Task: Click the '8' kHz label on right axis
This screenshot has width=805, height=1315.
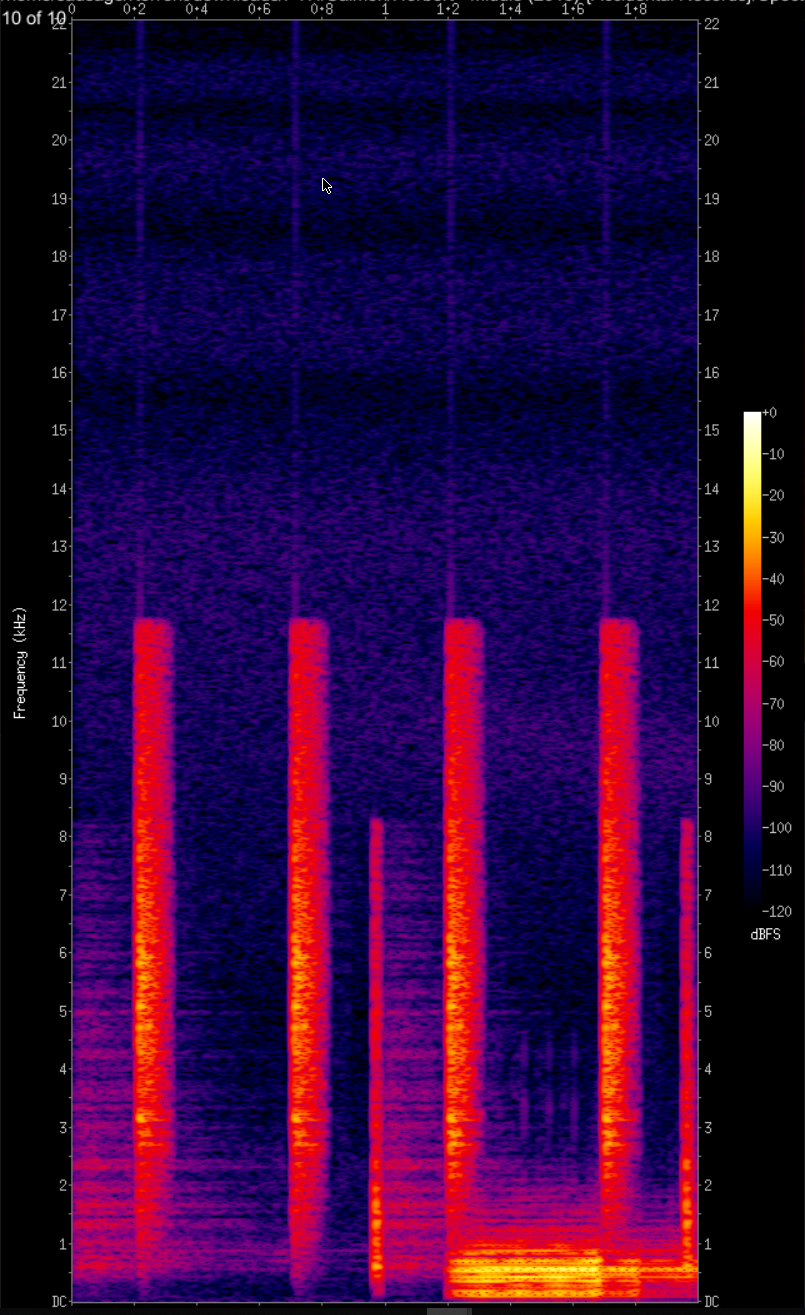Action: click(x=709, y=836)
